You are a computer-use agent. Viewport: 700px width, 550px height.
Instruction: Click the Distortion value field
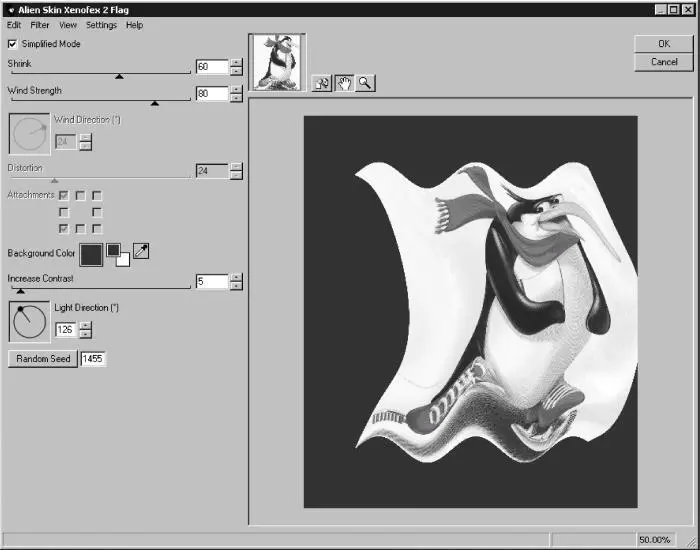pyautogui.click(x=212, y=171)
